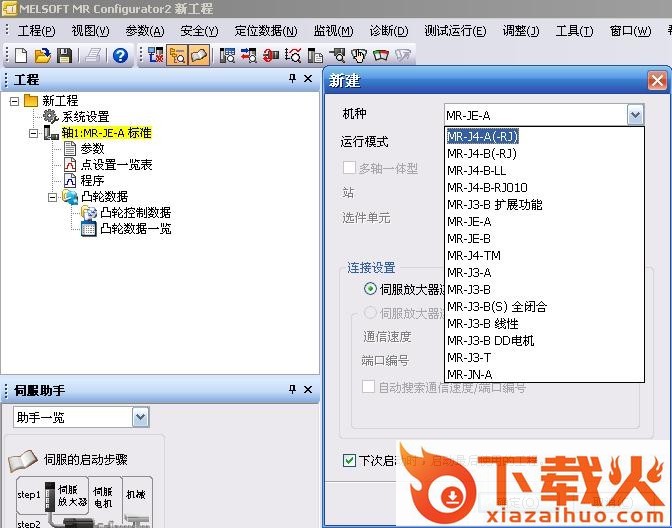
Task: Click the Save floppy disk icon
Action: coord(63,56)
